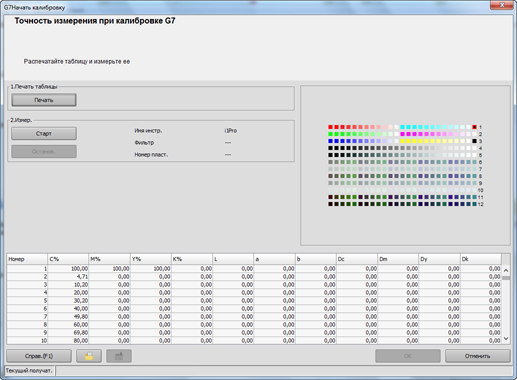This screenshot has width=517, height=380.
Task: Select table row number 5
Action: pos(253,301)
